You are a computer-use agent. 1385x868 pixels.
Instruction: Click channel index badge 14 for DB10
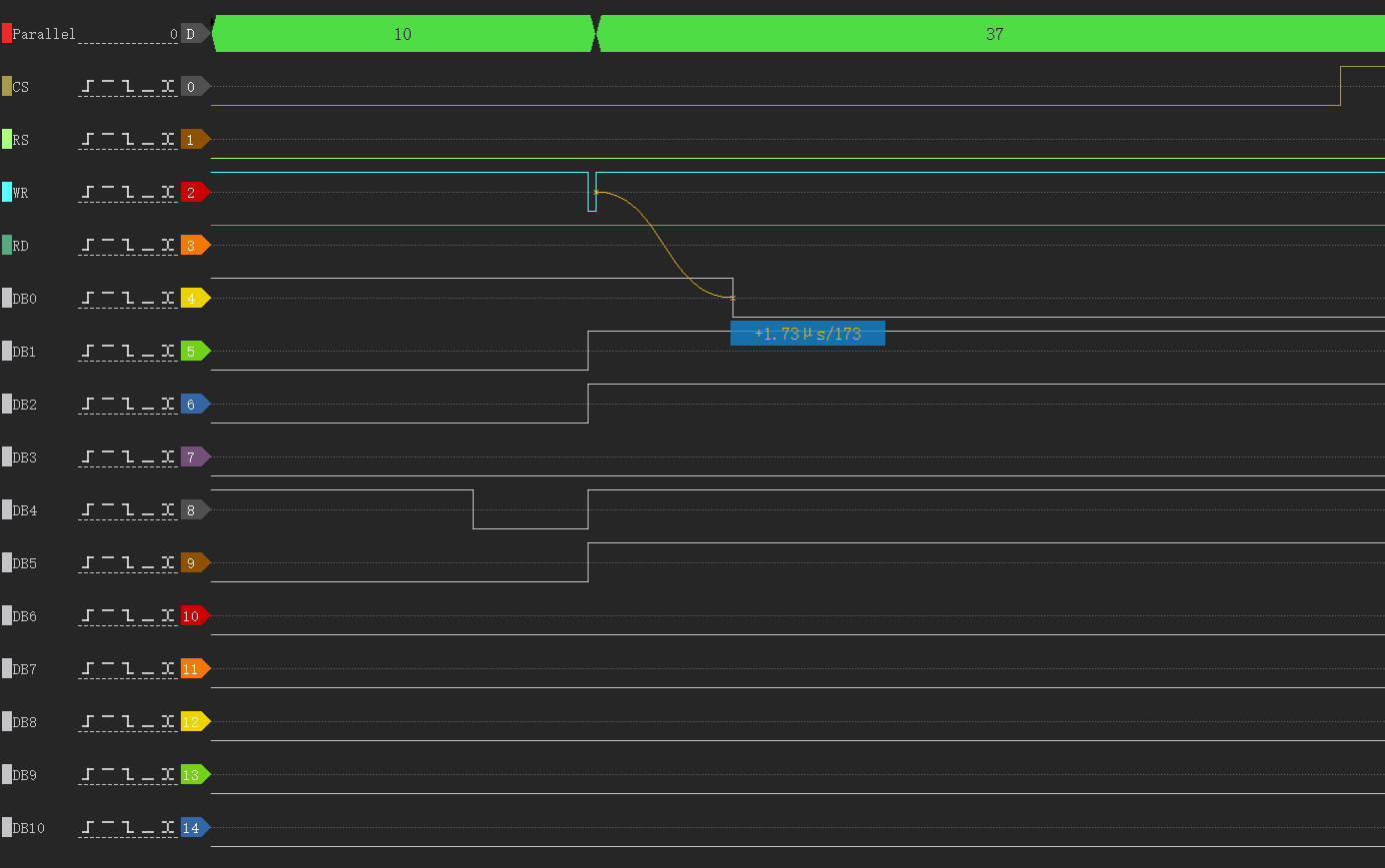pos(195,827)
